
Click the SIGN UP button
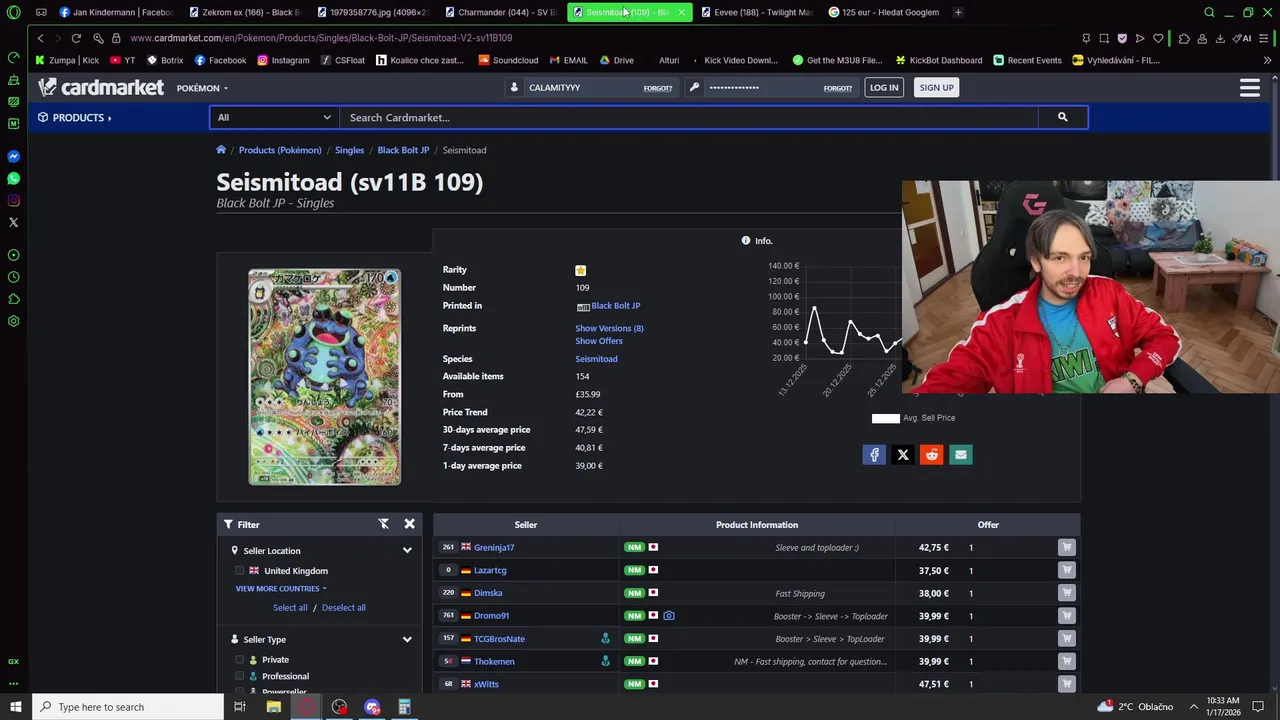pyautogui.click(x=936, y=88)
